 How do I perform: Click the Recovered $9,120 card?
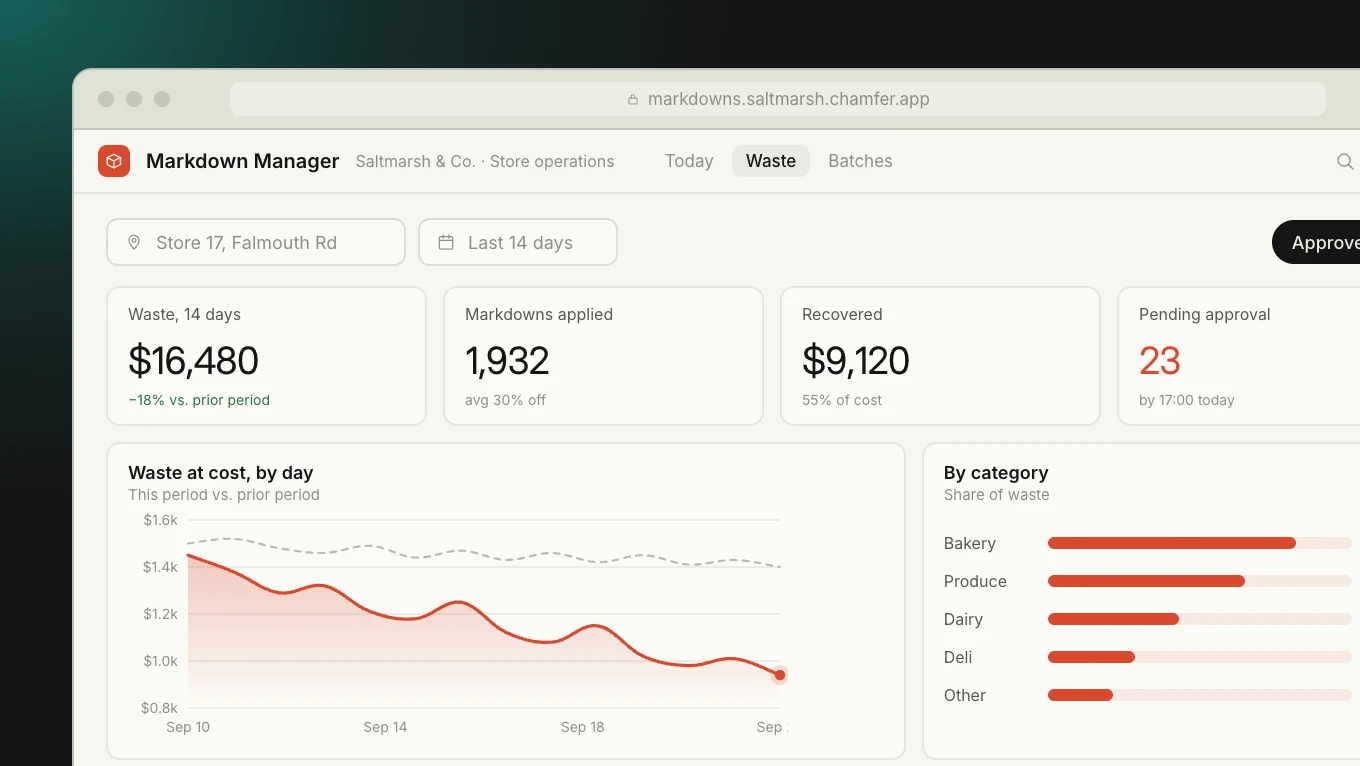tap(940, 356)
